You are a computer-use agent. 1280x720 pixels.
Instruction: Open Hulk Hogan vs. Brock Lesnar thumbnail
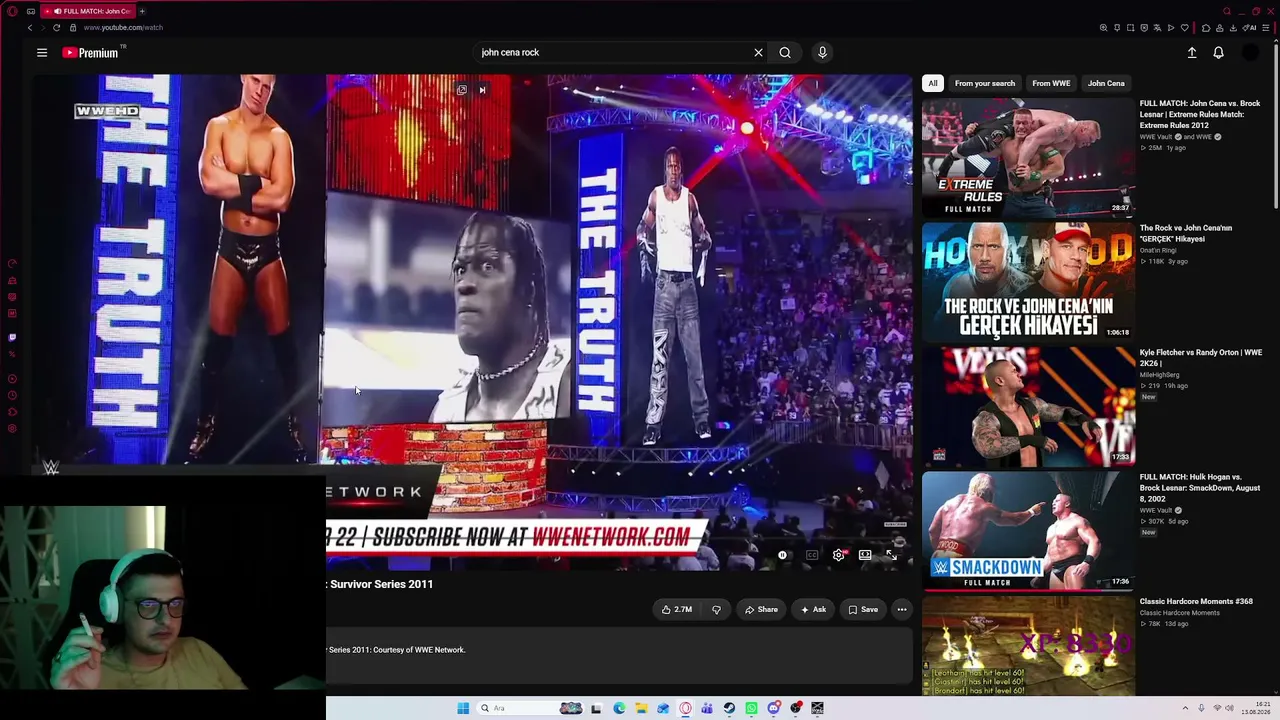pos(1028,531)
